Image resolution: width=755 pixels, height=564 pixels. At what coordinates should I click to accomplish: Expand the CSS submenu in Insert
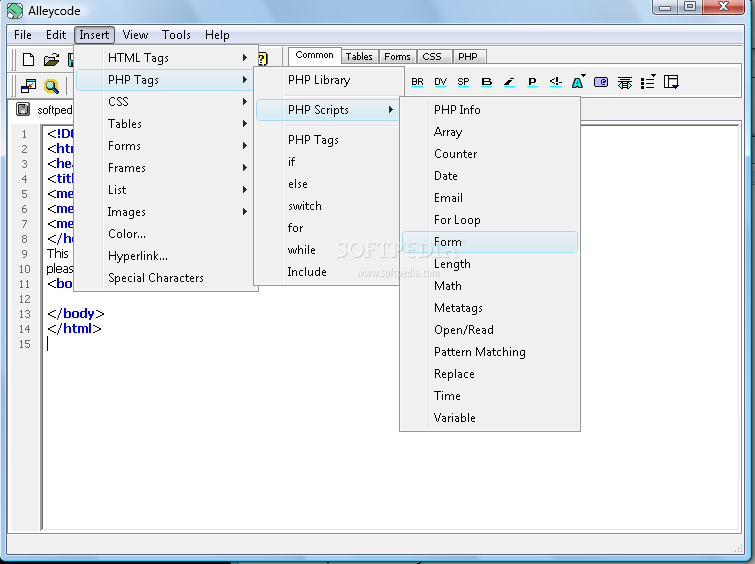(164, 102)
